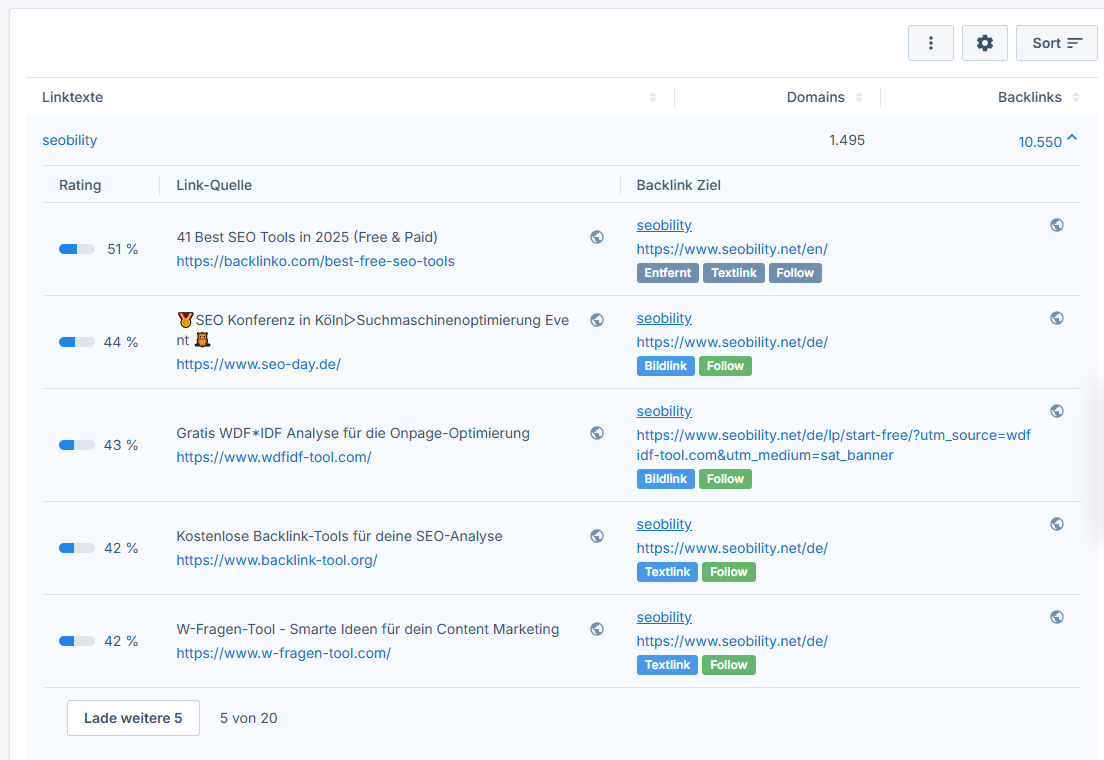Viewport: 1104px width, 760px height.
Task: Click Textlink tag in backlink-tool row
Action: click(667, 572)
